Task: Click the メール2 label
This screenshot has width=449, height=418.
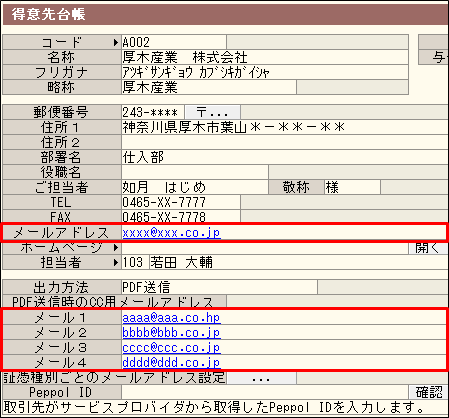Action: click(x=61, y=333)
